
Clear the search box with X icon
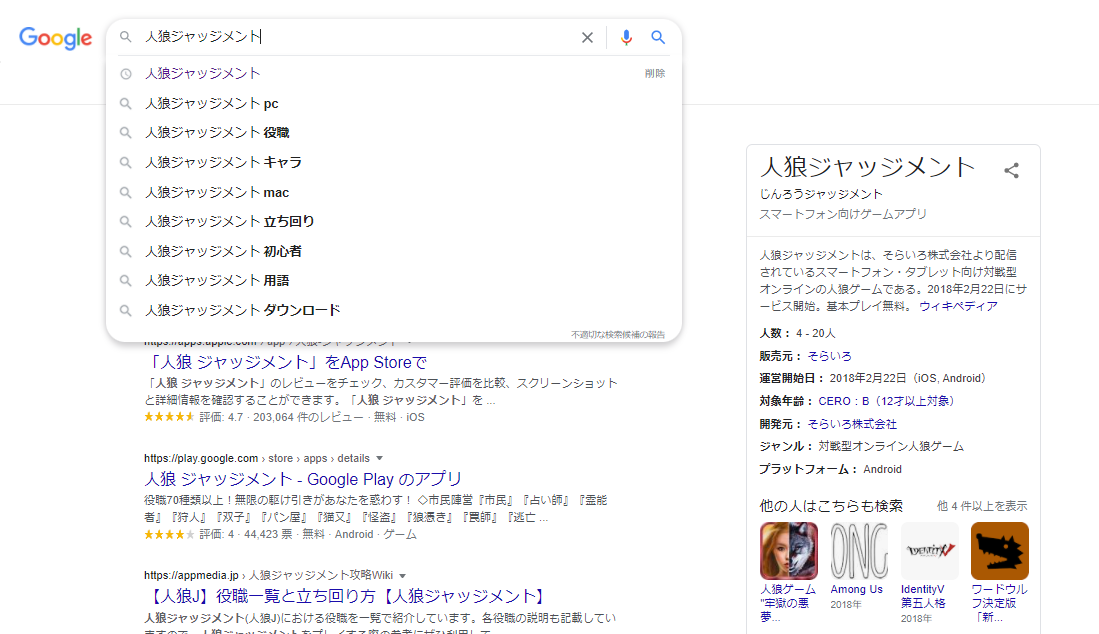point(587,37)
